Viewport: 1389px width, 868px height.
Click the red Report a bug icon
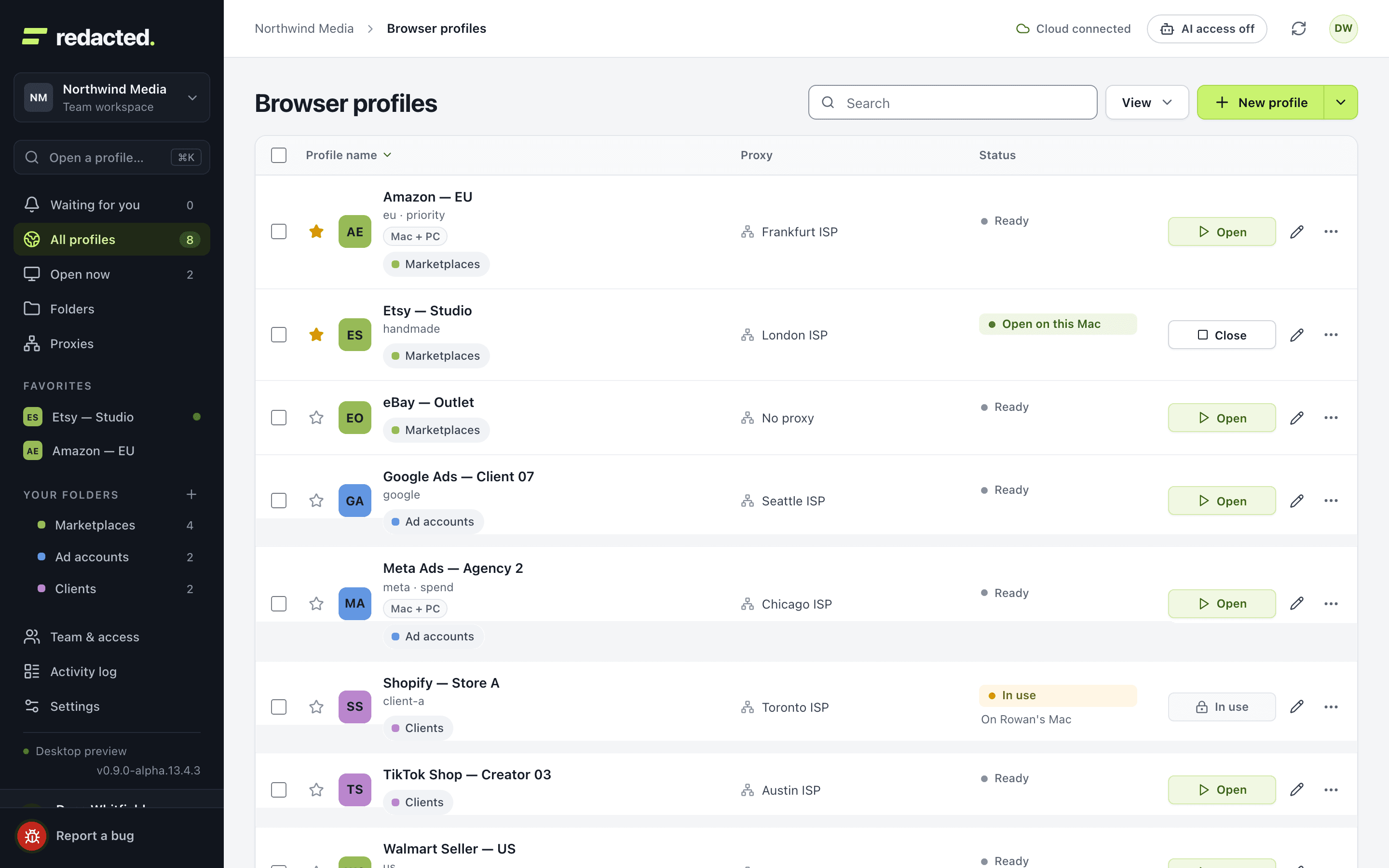coord(32,836)
